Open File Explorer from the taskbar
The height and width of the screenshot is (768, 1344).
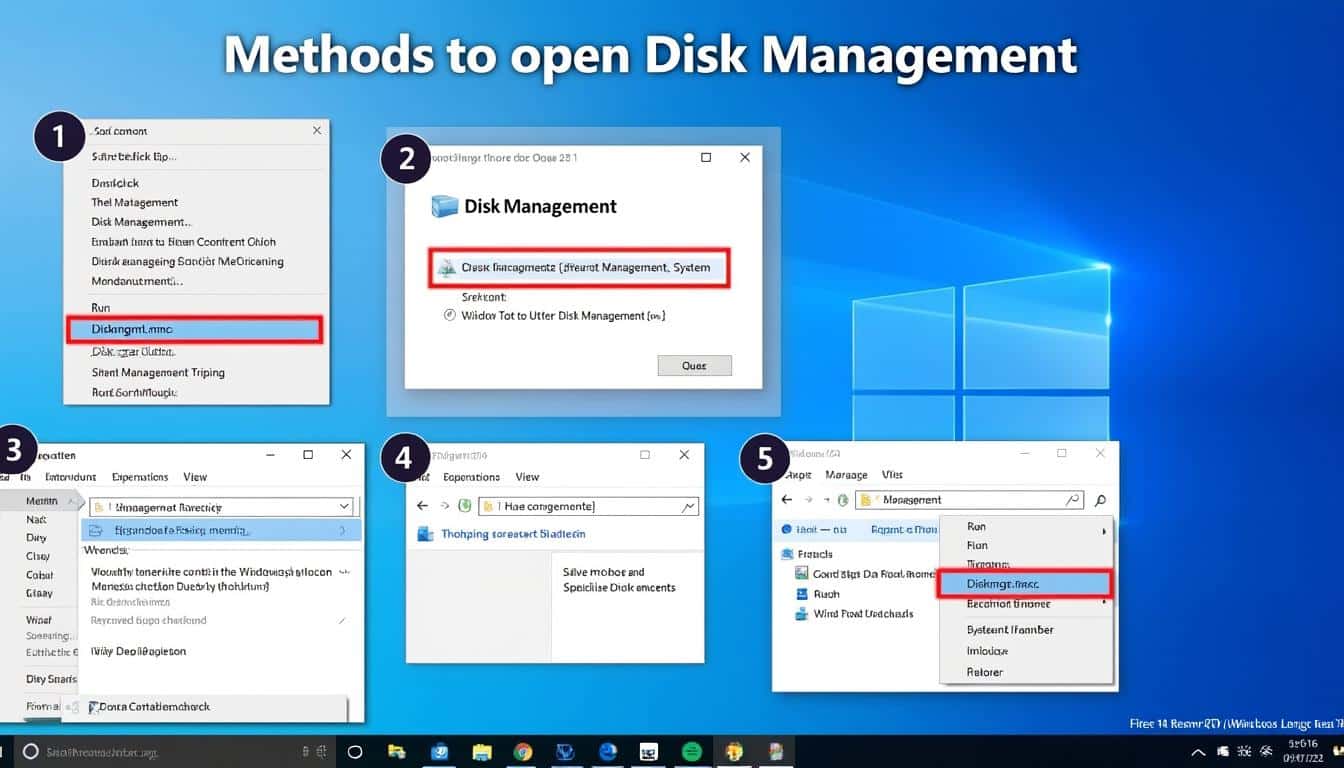pos(483,750)
